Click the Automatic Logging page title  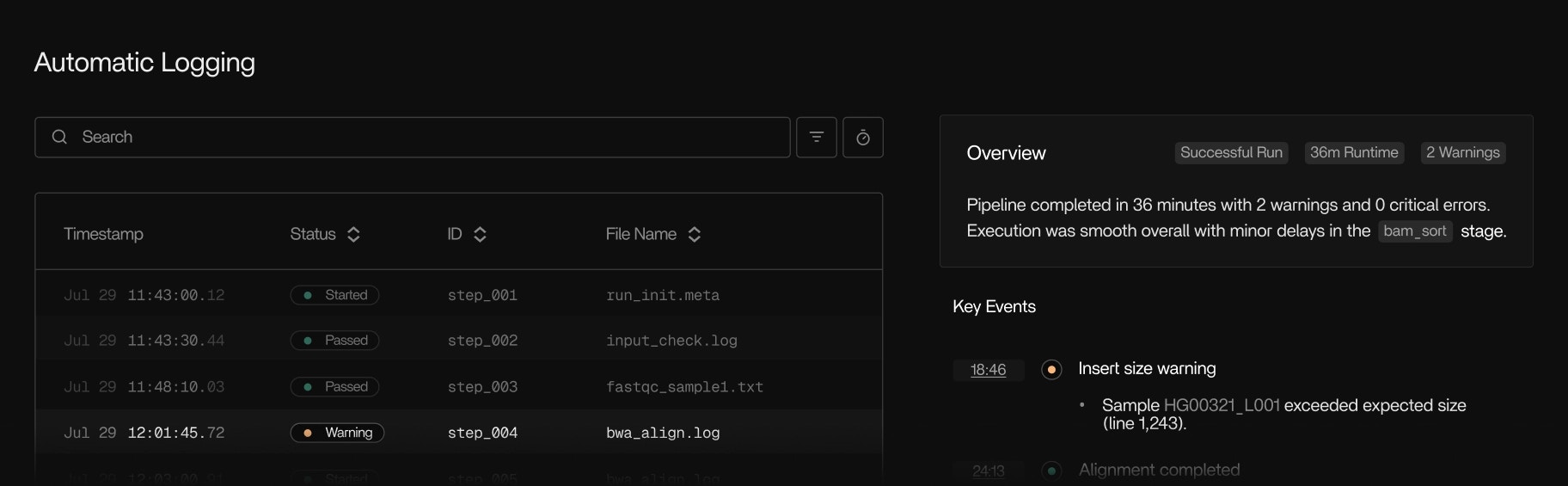[144, 63]
